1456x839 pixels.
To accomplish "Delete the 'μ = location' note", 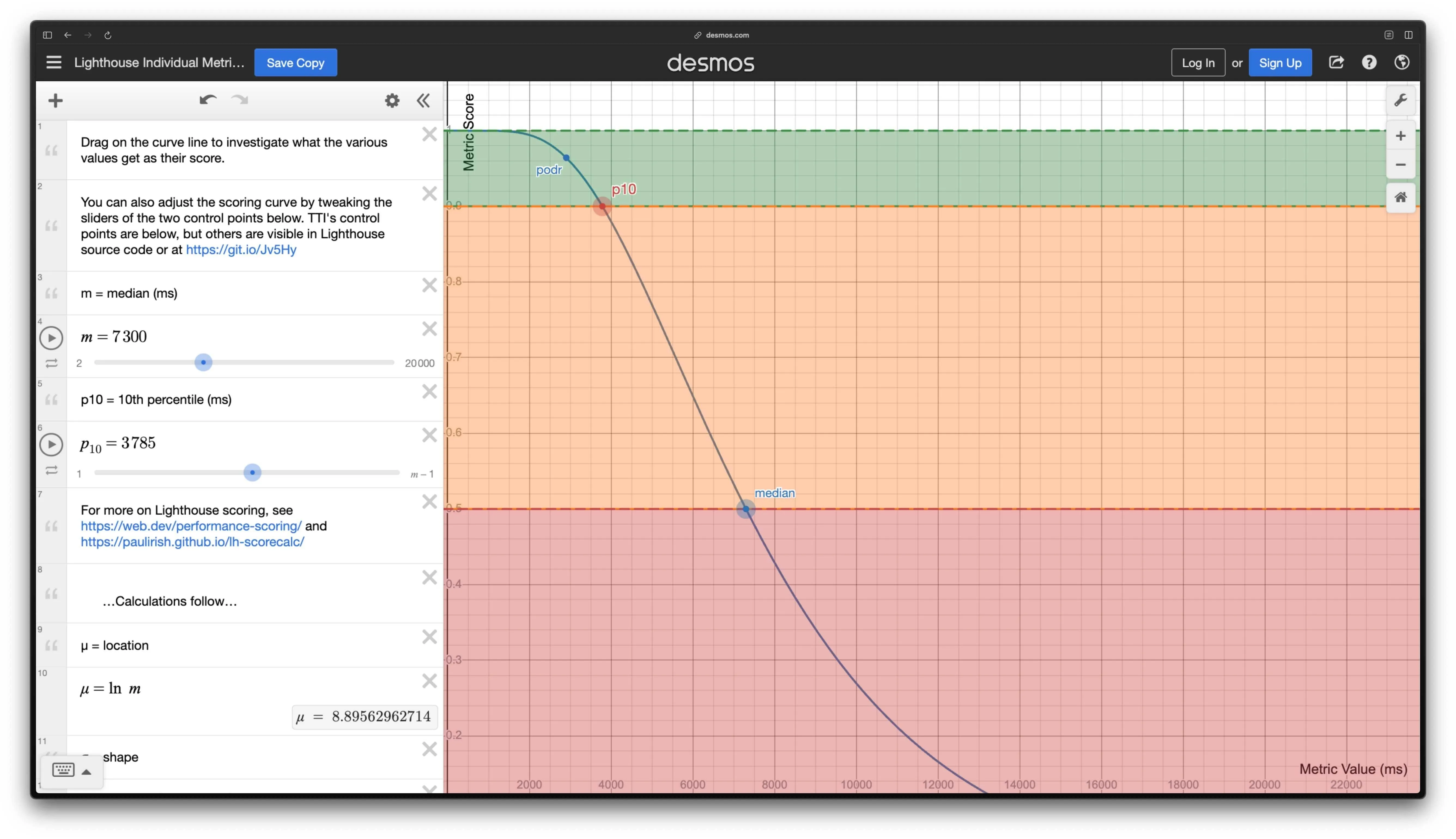I will pyautogui.click(x=429, y=637).
